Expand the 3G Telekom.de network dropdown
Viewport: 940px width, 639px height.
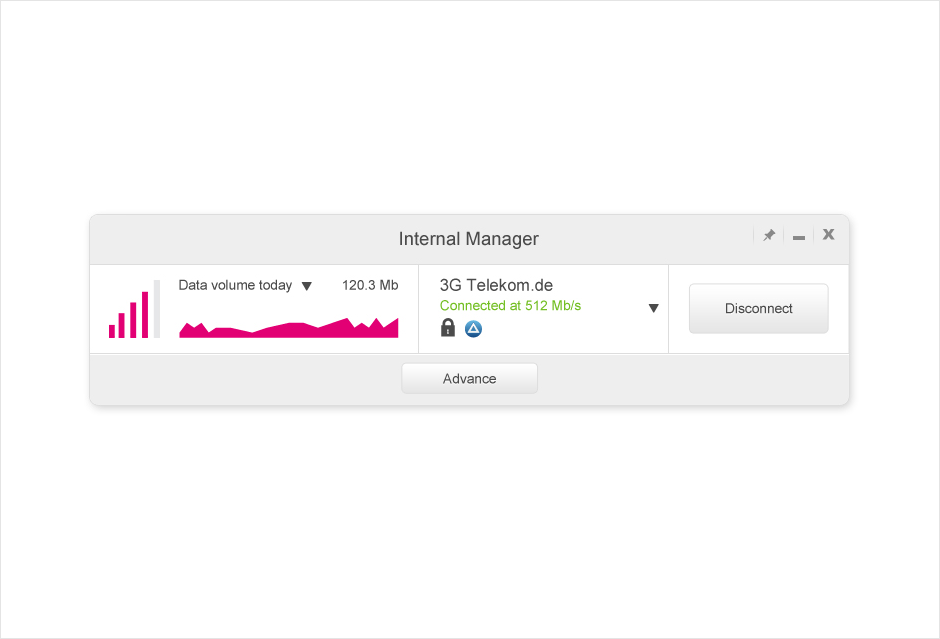654,308
